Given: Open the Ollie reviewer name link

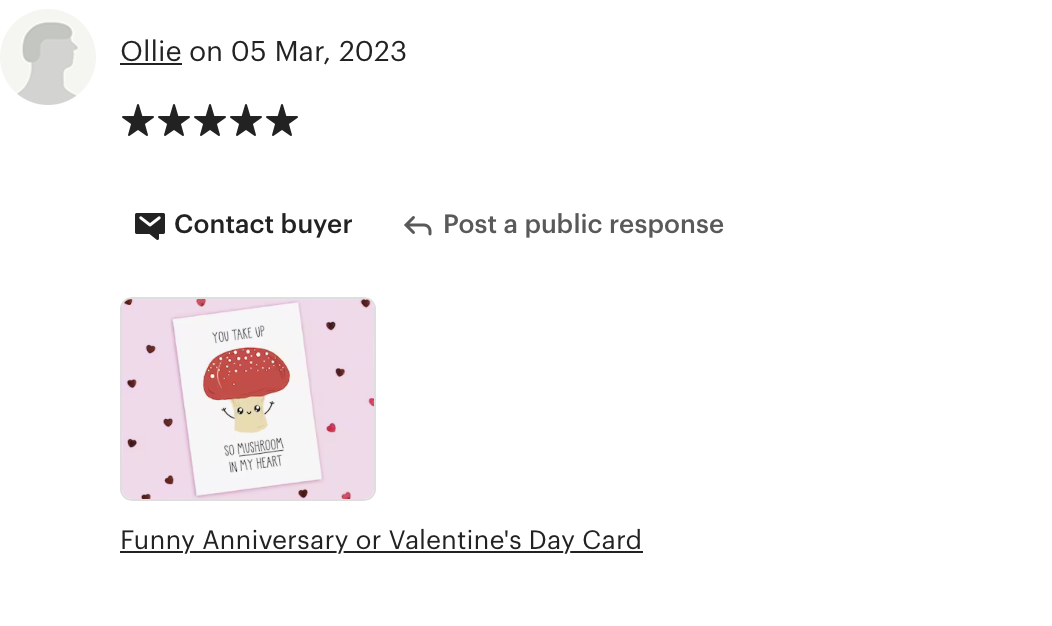Looking at the screenshot, I should tap(151, 52).
